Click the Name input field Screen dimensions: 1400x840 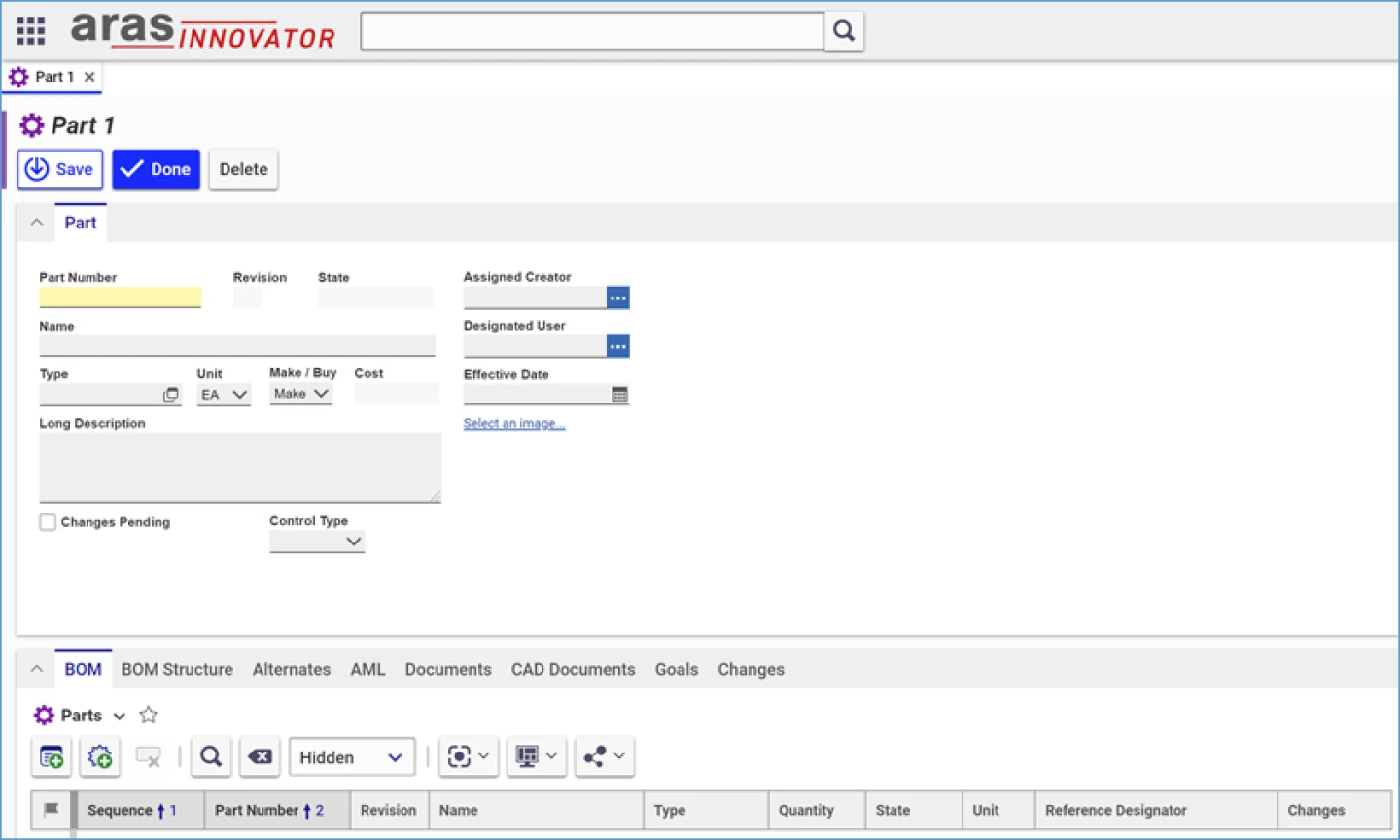tap(237, 346)
